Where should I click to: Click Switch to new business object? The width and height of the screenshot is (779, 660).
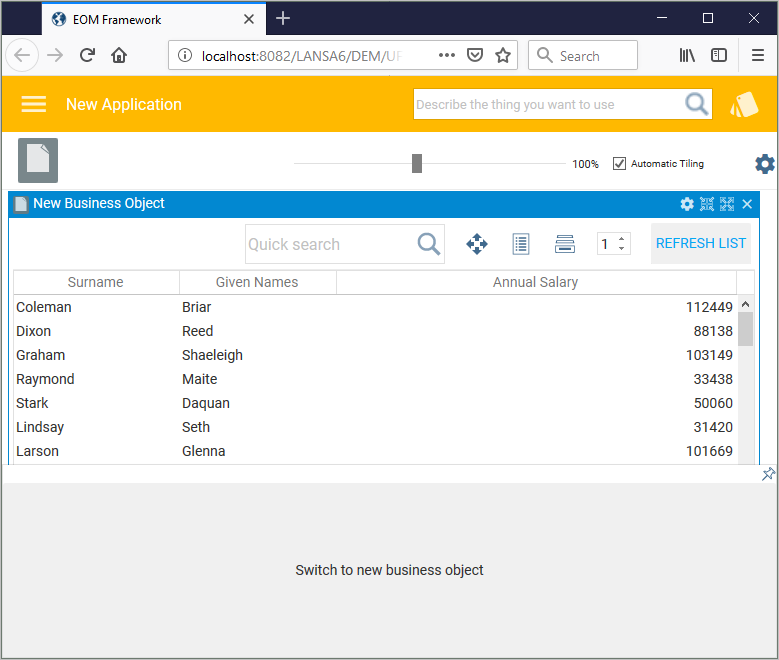point(389,570)
